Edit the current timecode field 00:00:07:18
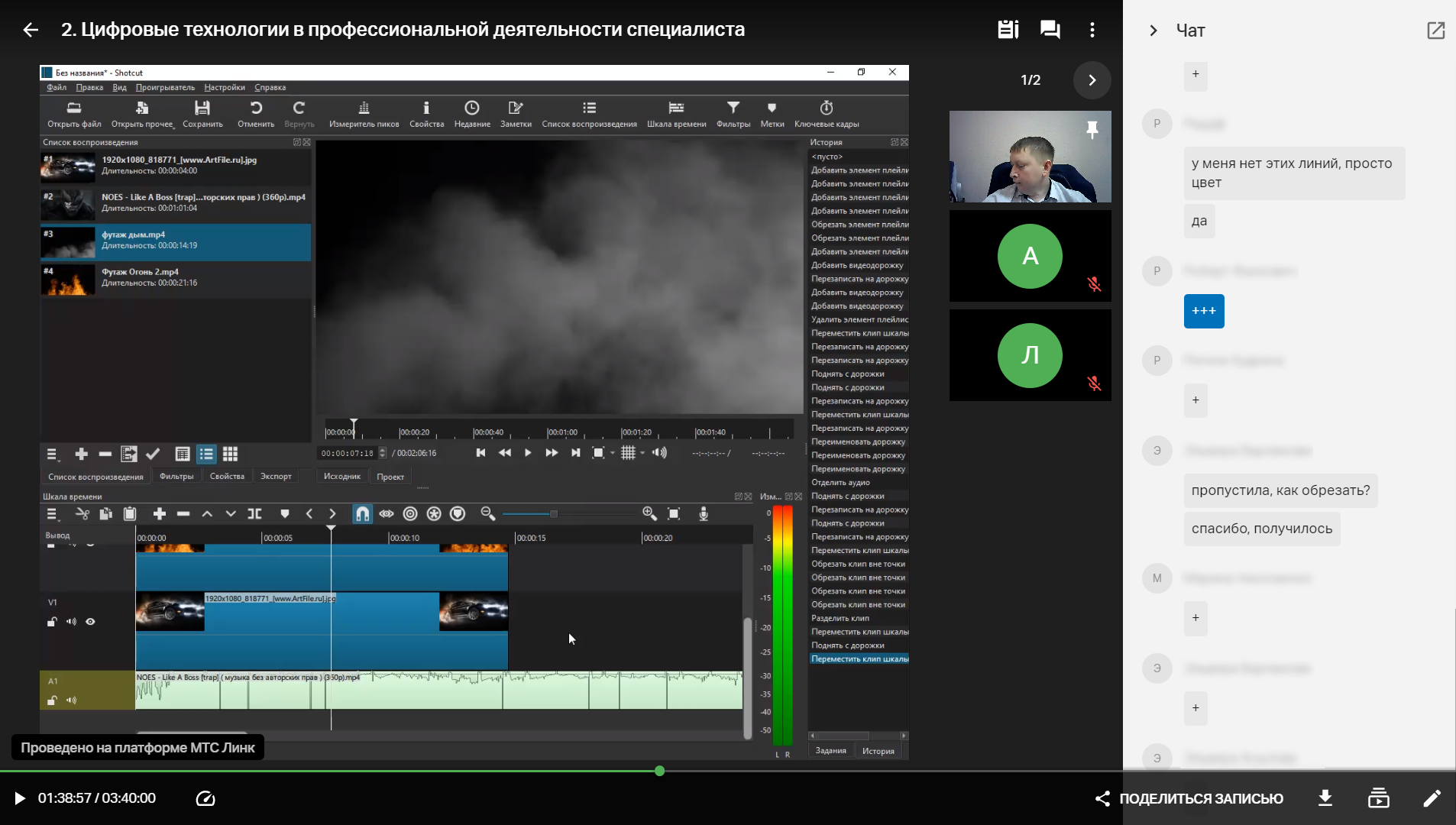Image resolution: width=1456 pixels, height=825 pixels. pyautogui.click(x=348, y=453)
